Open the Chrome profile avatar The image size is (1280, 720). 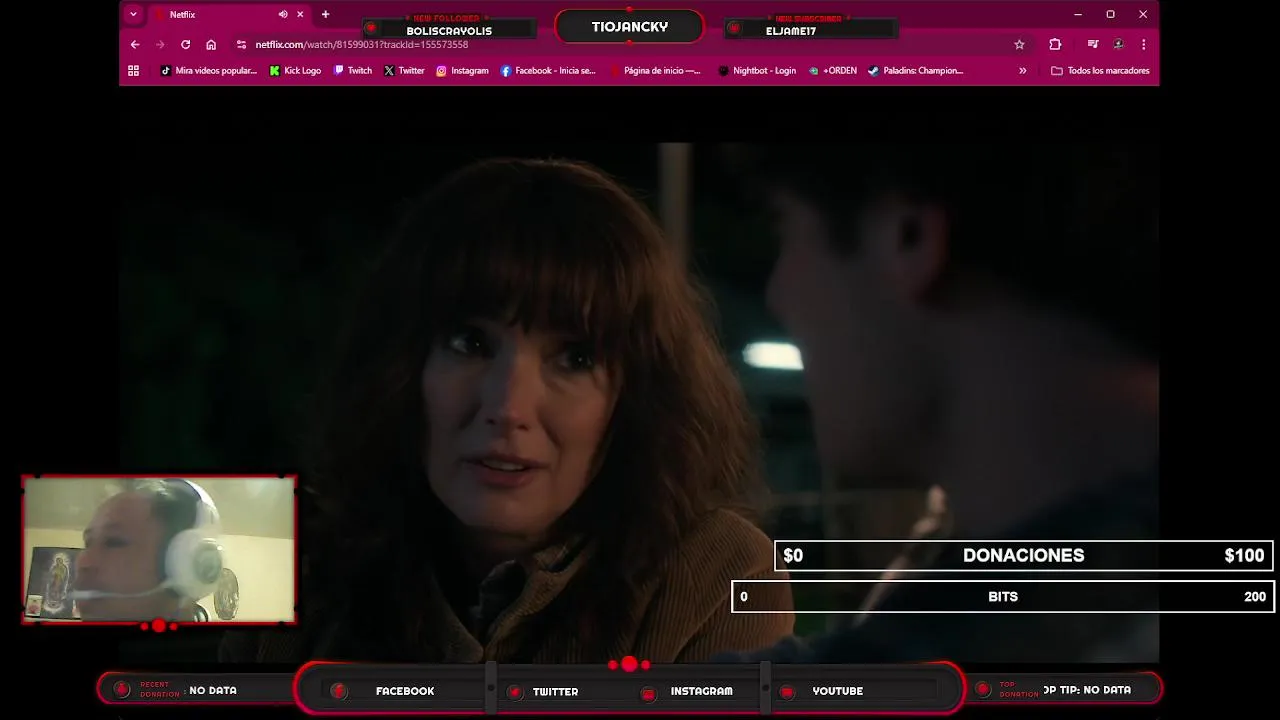coord(1118,44)
